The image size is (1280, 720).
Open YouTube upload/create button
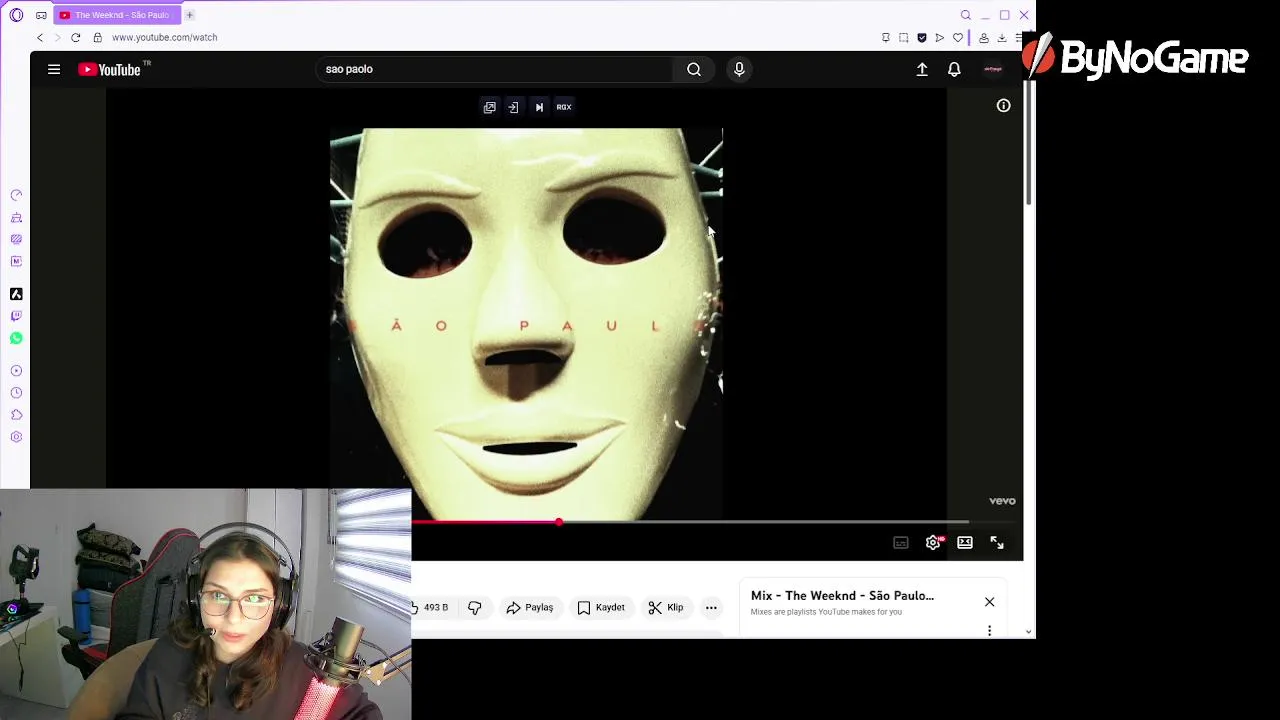(x=922, y=69)
